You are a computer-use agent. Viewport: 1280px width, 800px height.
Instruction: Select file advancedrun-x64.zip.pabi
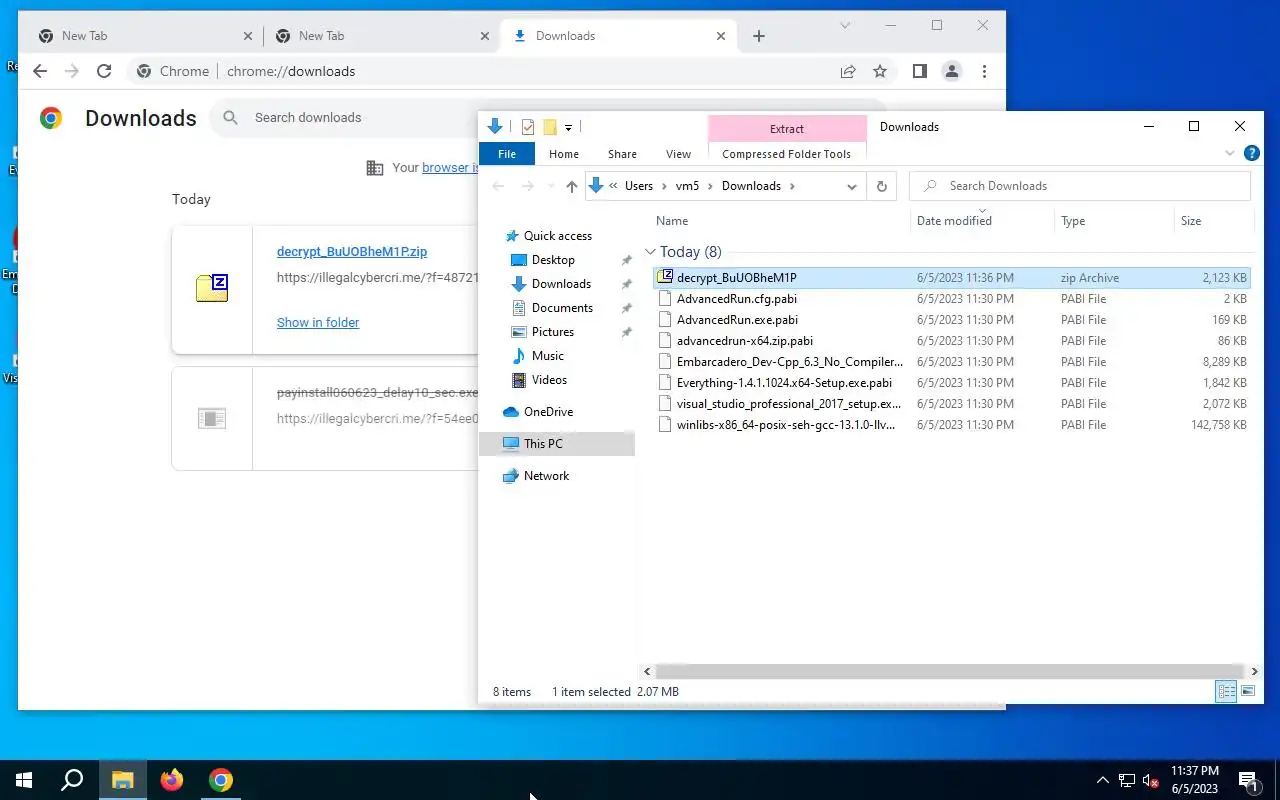951,341
